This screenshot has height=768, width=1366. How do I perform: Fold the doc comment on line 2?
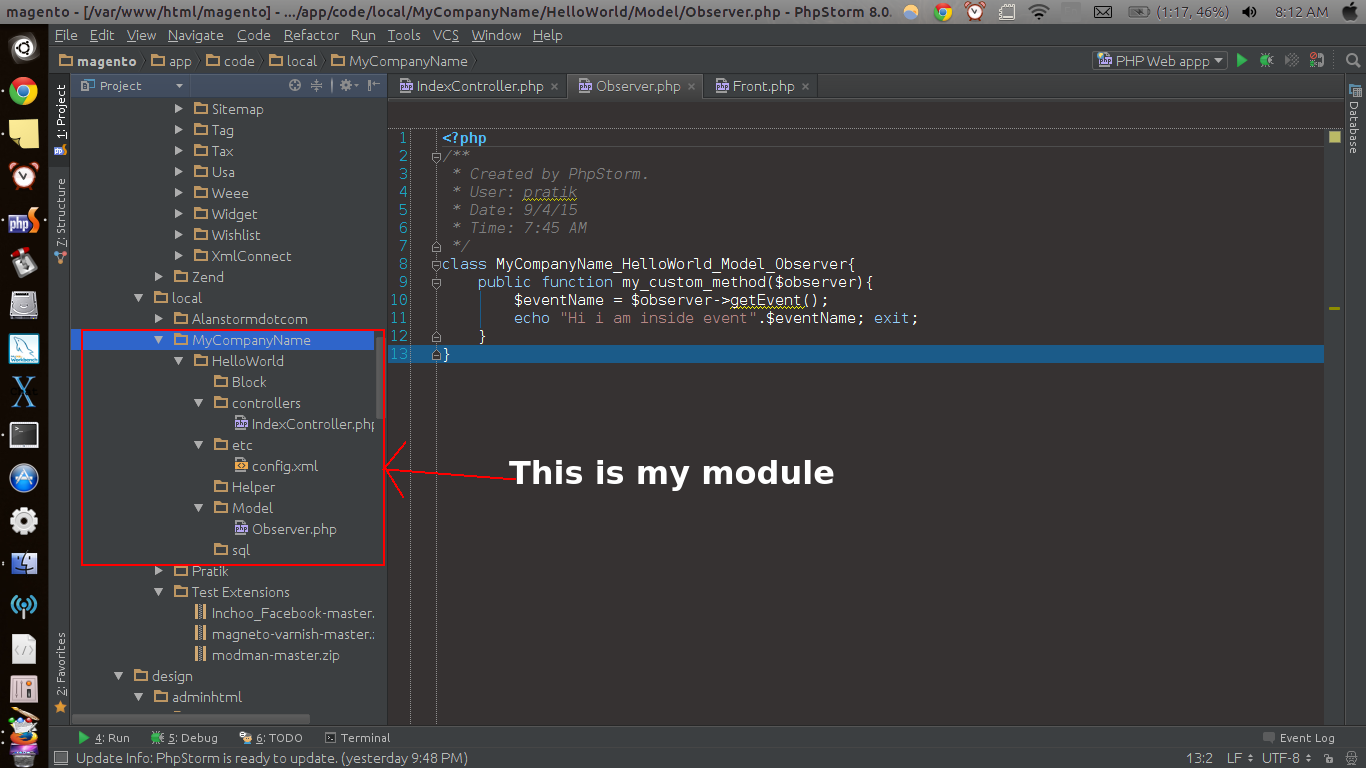click(x=436, y=156)
